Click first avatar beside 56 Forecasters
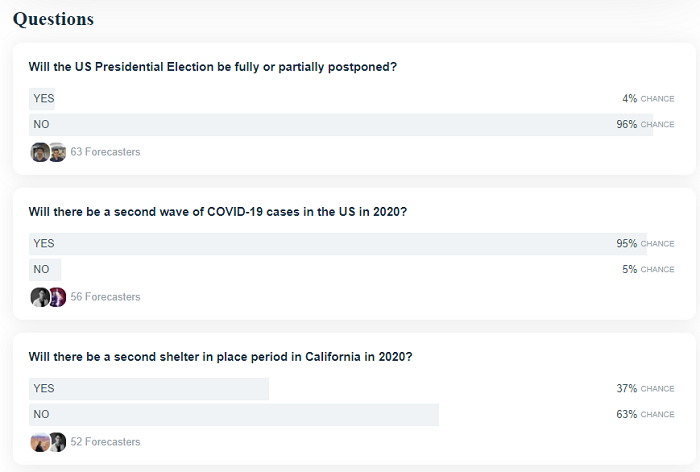 coord(40,297)
